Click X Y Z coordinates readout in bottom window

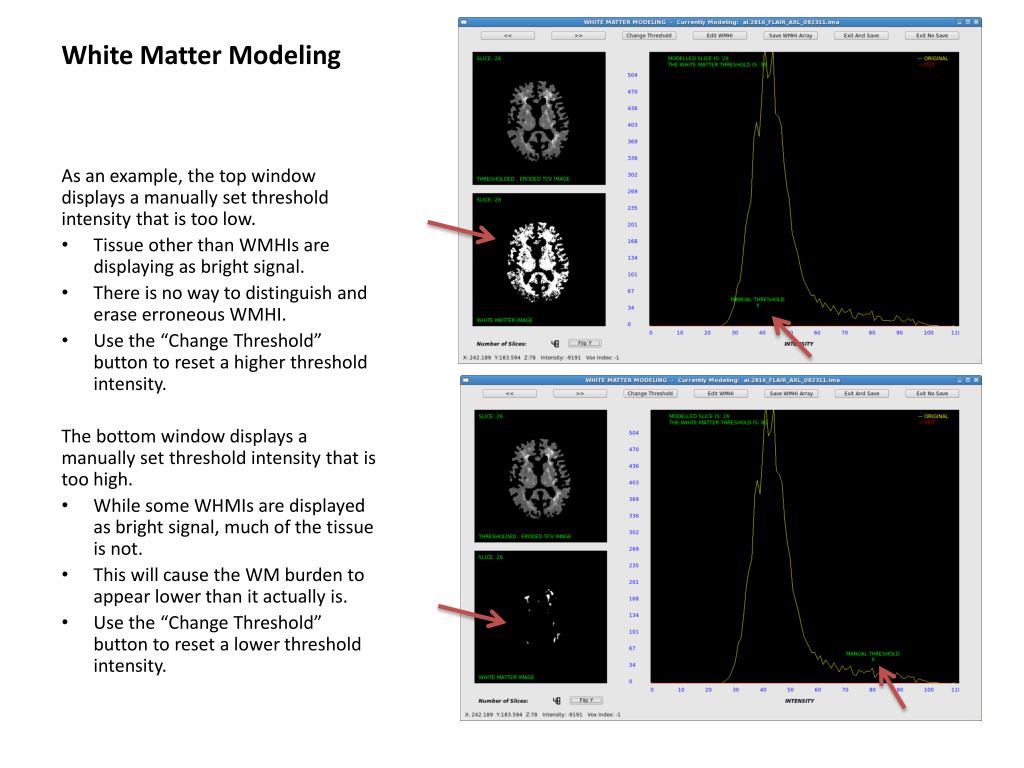(x=501, y=715)
